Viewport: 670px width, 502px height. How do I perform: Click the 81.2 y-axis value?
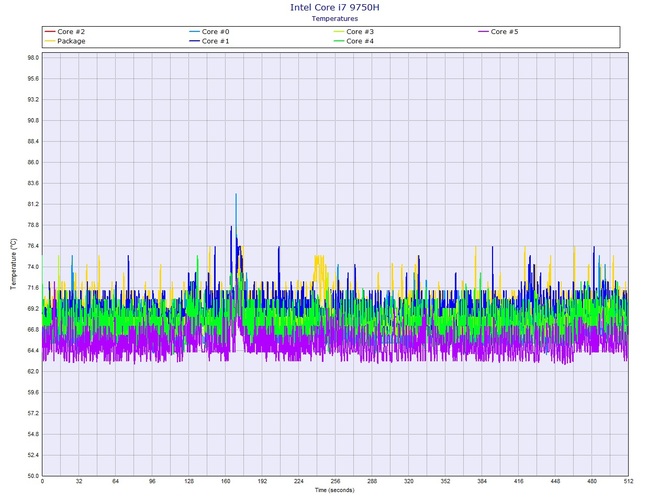coord(33,204)
